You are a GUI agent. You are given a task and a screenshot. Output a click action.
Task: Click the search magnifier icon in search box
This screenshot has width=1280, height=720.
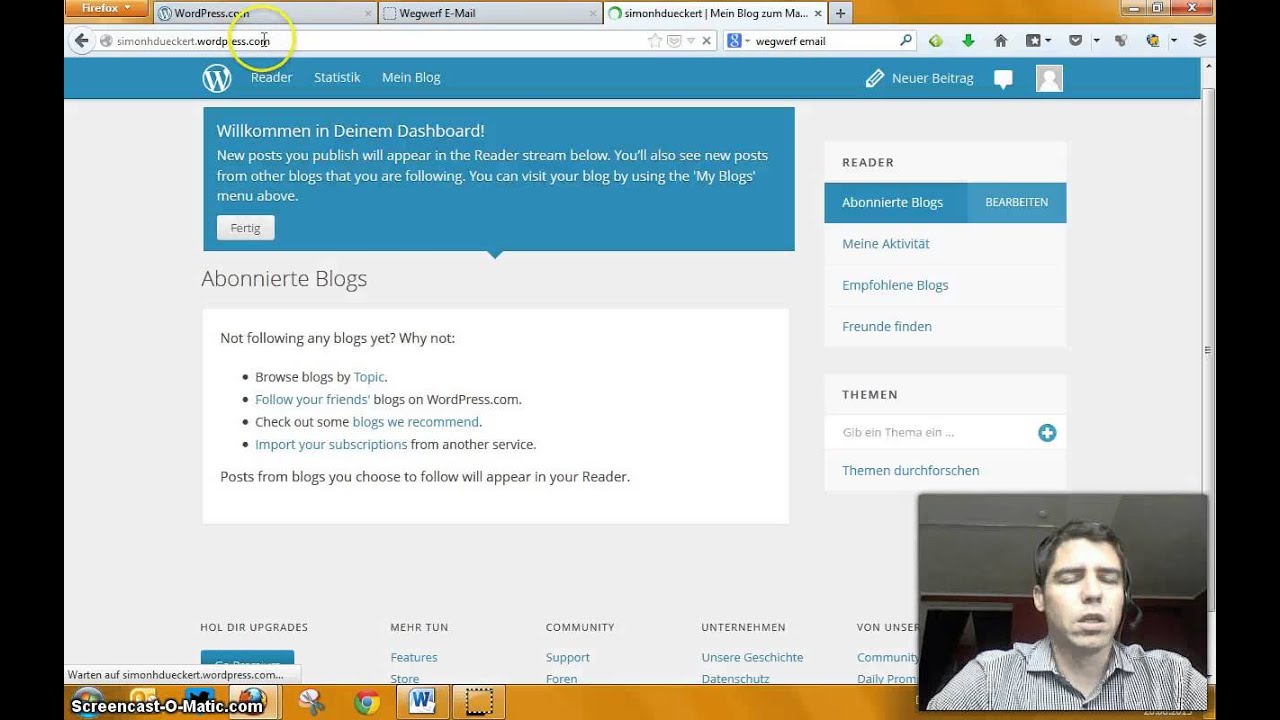coord(906,41)
